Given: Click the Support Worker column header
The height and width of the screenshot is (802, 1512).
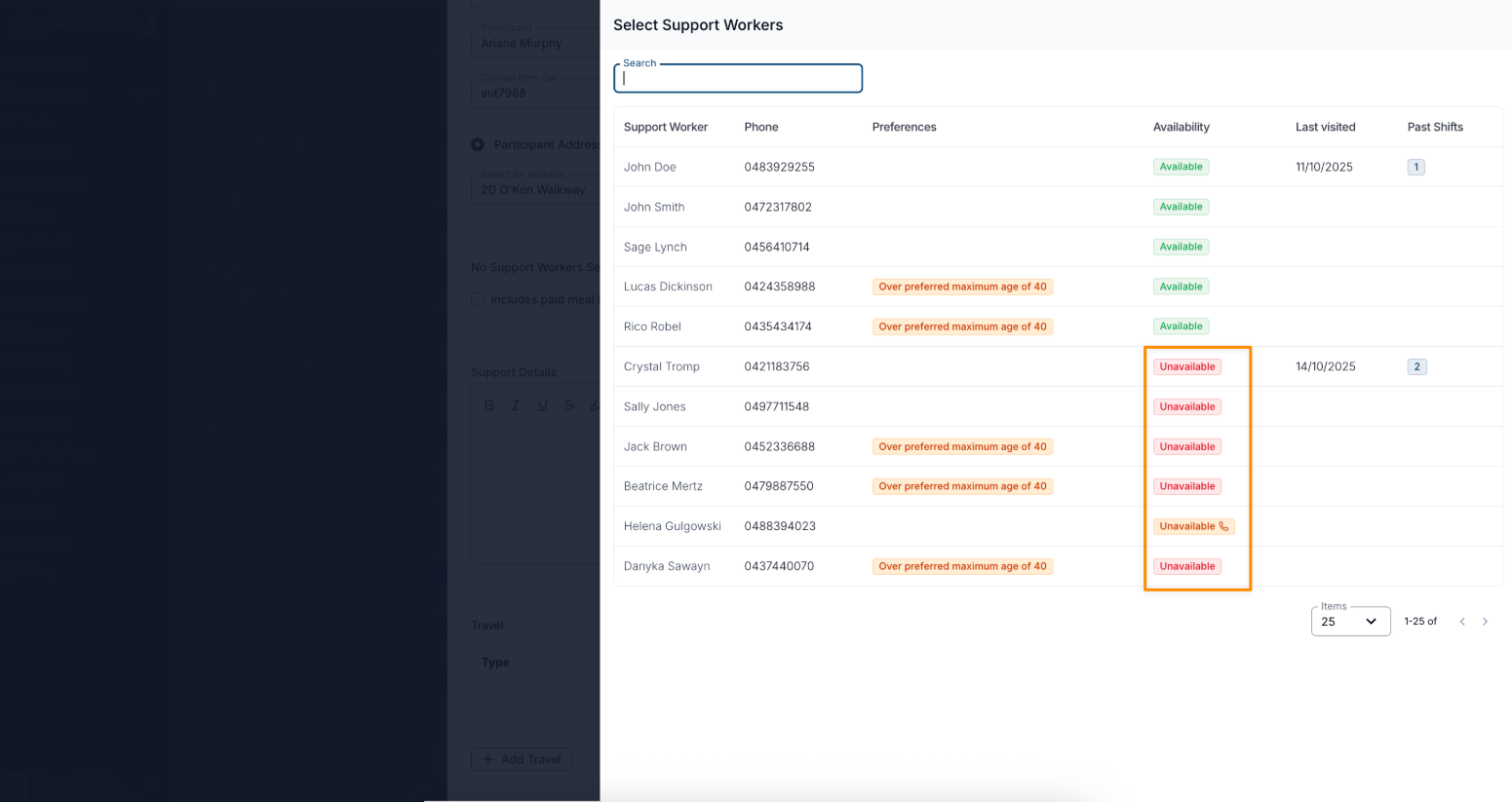Looking at the screenshot, I should (665, 127).
